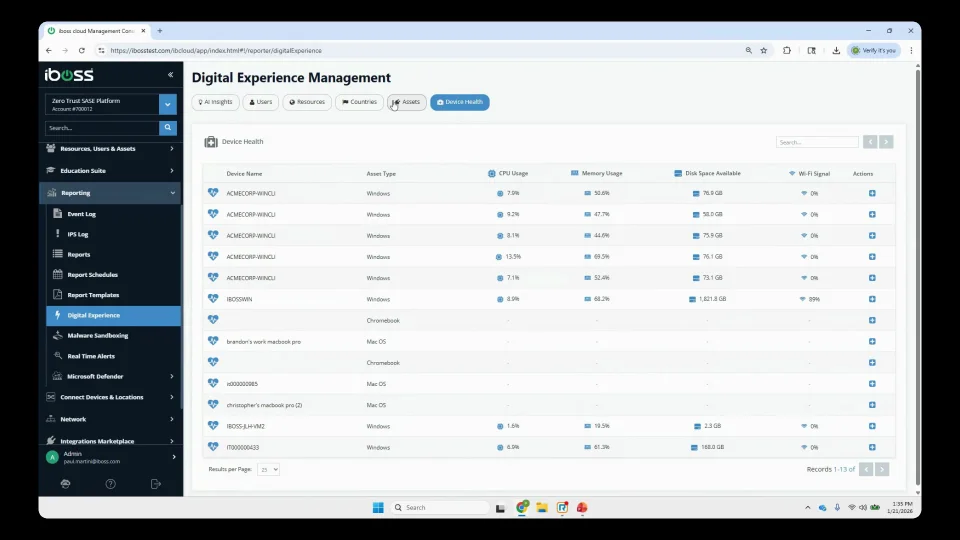Screen dimensions: 960x540
Task: Open Chrome downloads icon
Action: click(x=836, y=51)
